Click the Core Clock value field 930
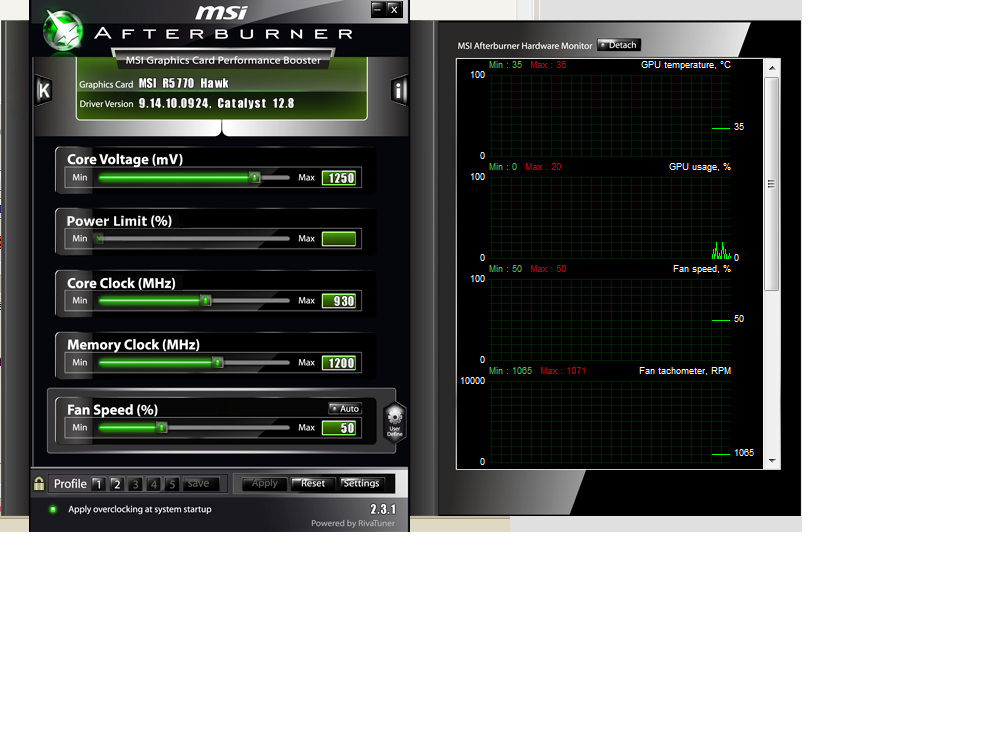Image resolution: width=1000 pixels, height=750 pixels. (341, 301)
